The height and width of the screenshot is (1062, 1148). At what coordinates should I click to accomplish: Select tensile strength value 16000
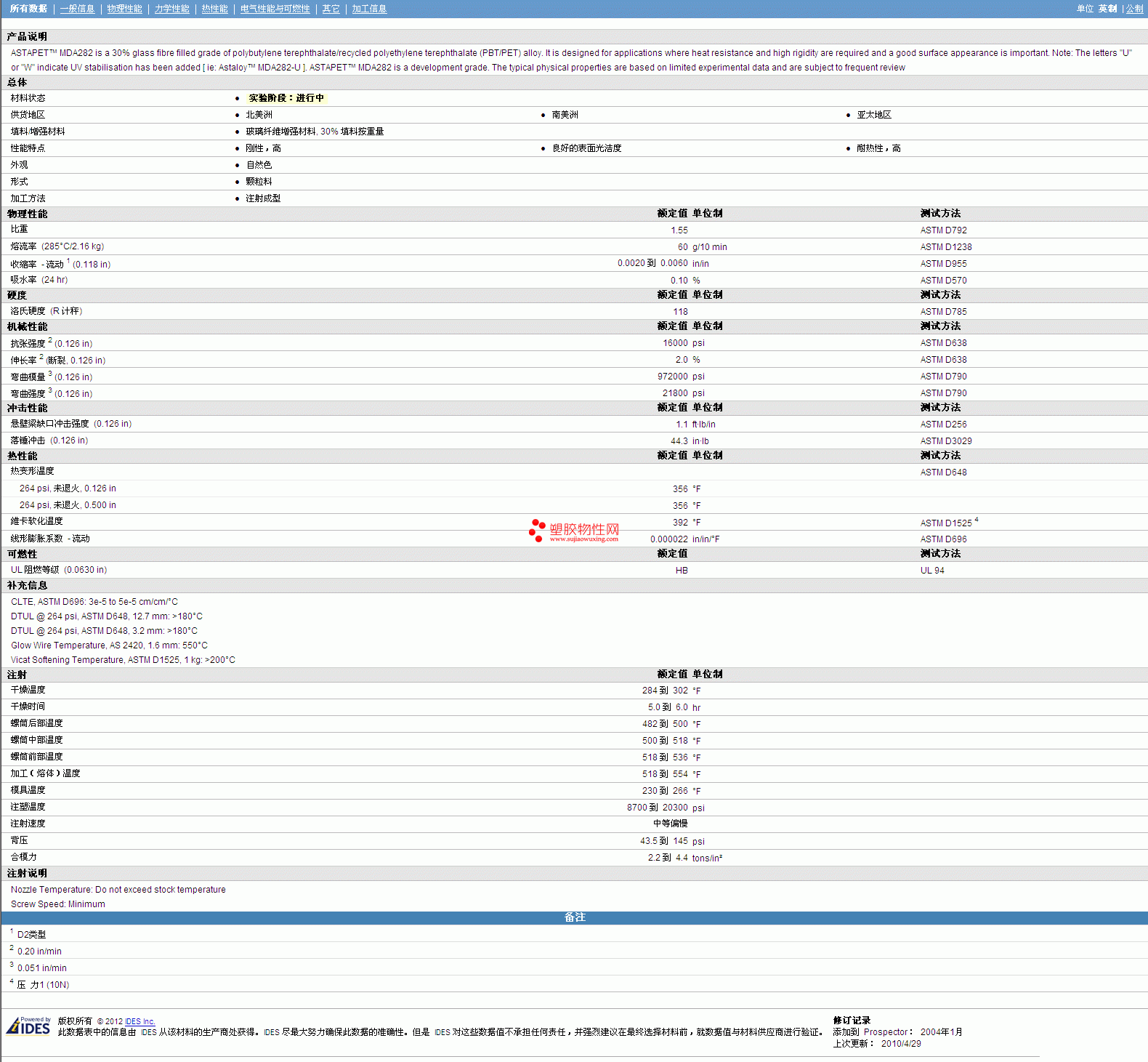675,343
